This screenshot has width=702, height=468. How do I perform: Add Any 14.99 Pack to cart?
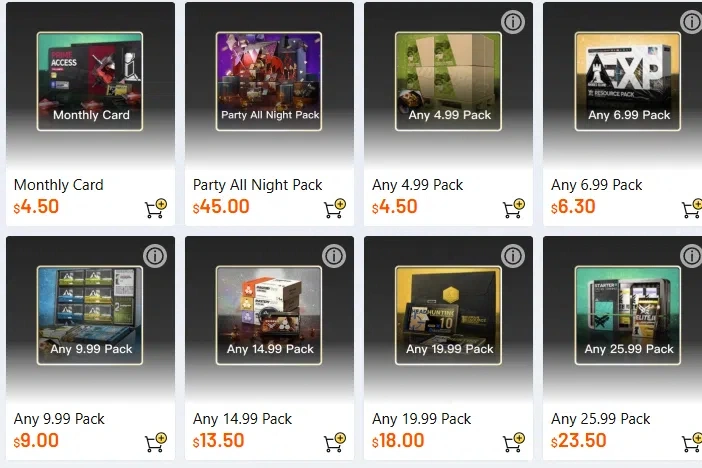coord(335,441)
